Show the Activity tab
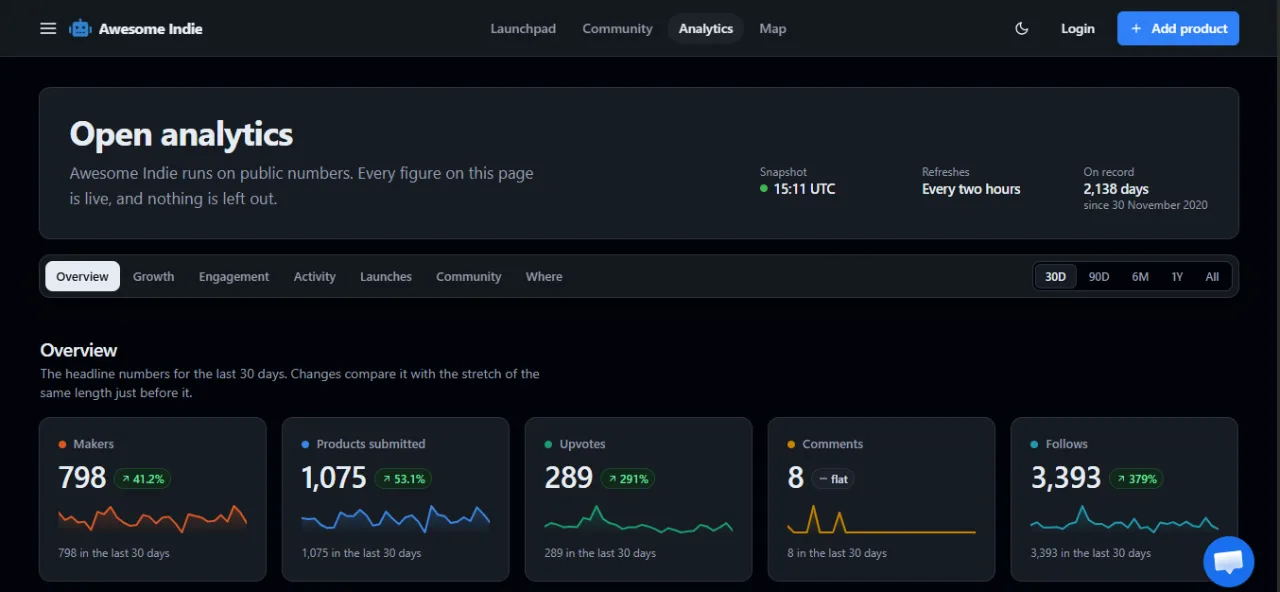The width and height of the screenshot is (1280, 592). (x=315, y=277)
